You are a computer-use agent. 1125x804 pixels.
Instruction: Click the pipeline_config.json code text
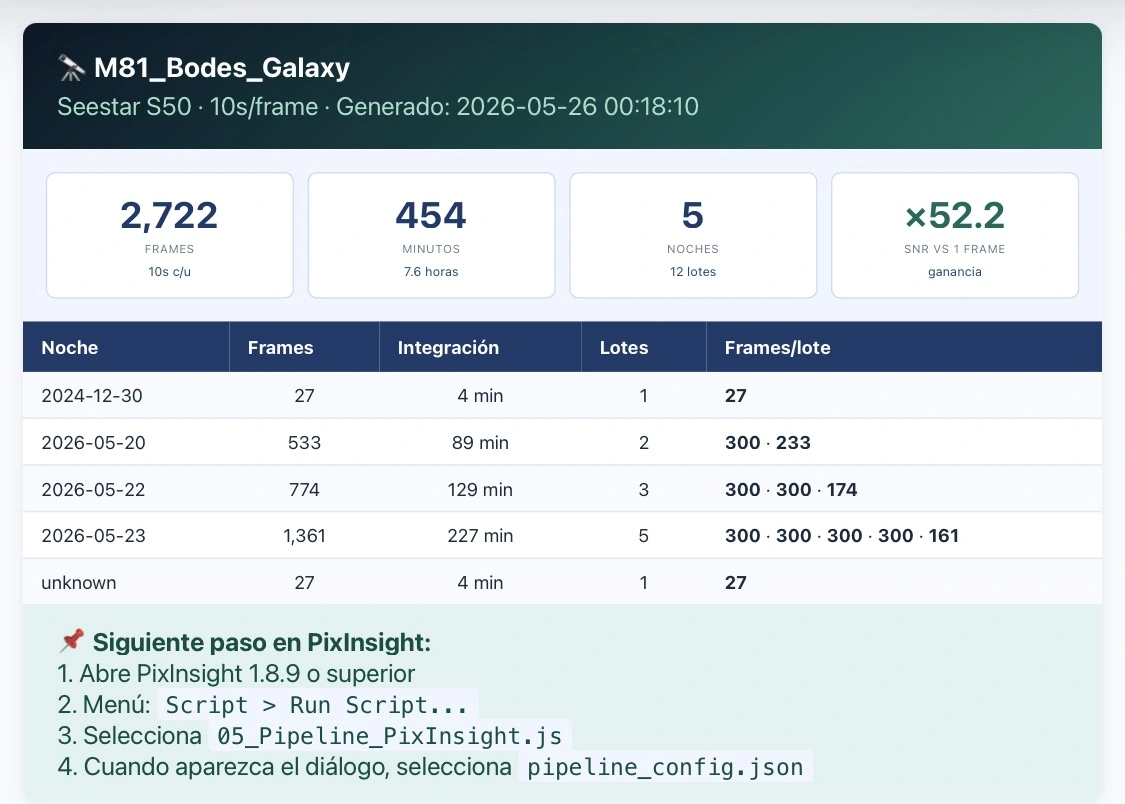[x=665, y=767]
